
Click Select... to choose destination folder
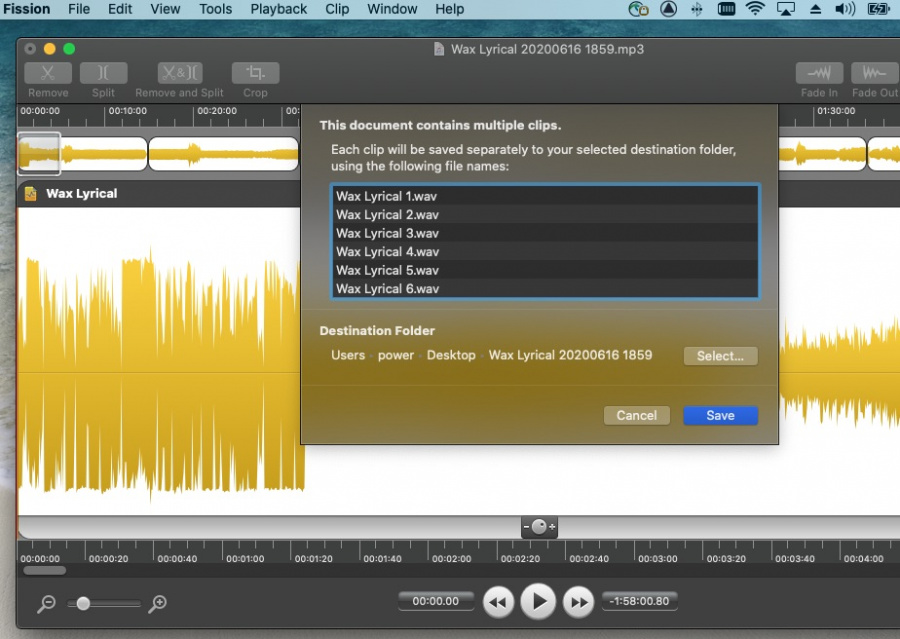pyautogui.click(x=720, y=356)
